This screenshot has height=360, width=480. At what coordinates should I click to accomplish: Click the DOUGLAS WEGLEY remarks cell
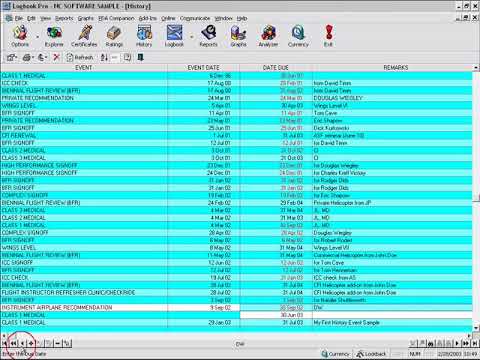[x=392, y=98]
